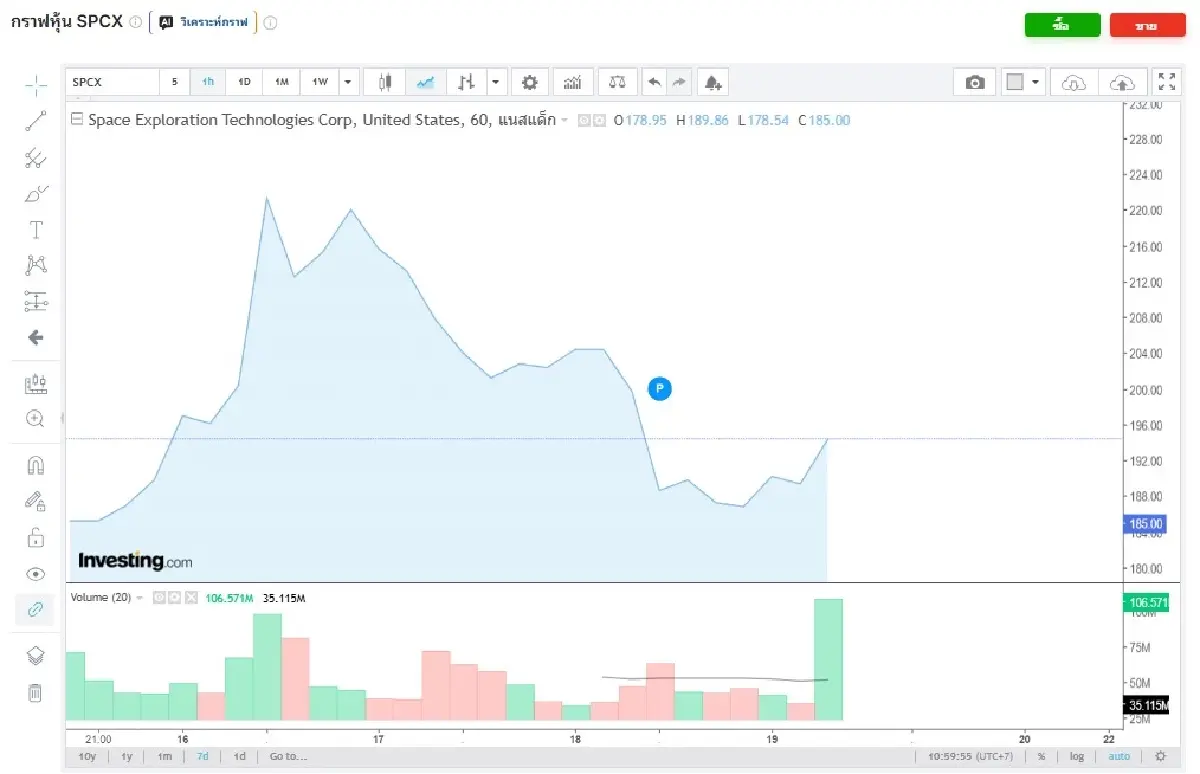The height and width of the screenshot is (774, 1200).
Task: Select the price range prediction tool
Action: click(35, 301)
